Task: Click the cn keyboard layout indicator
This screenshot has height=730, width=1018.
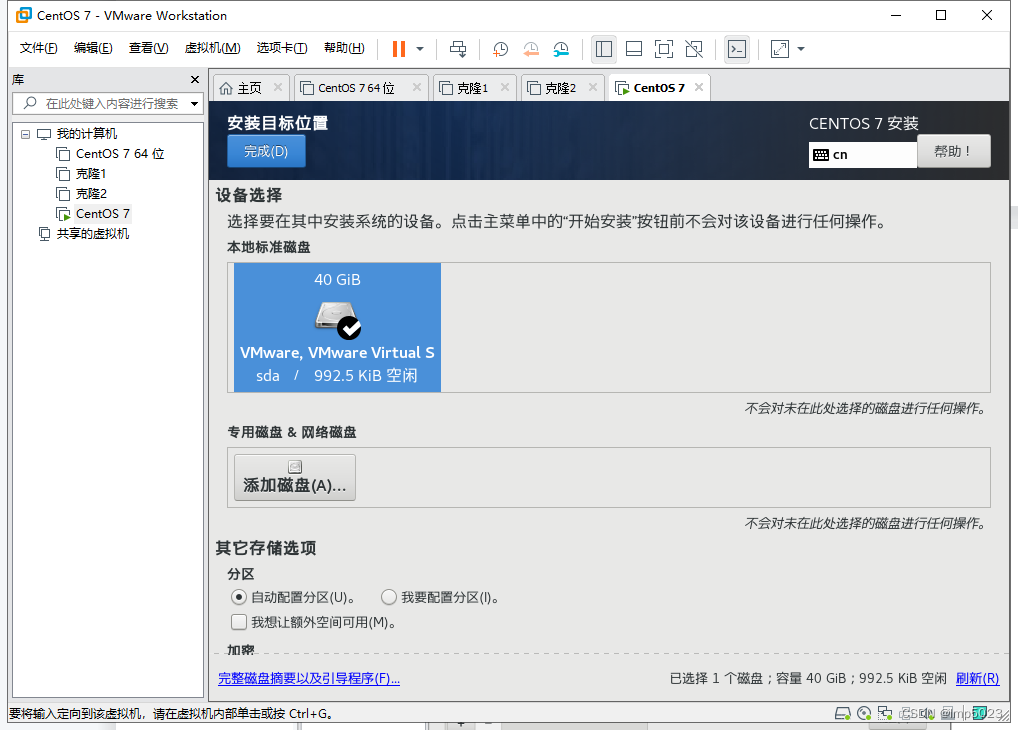Action: pos(862,155)
